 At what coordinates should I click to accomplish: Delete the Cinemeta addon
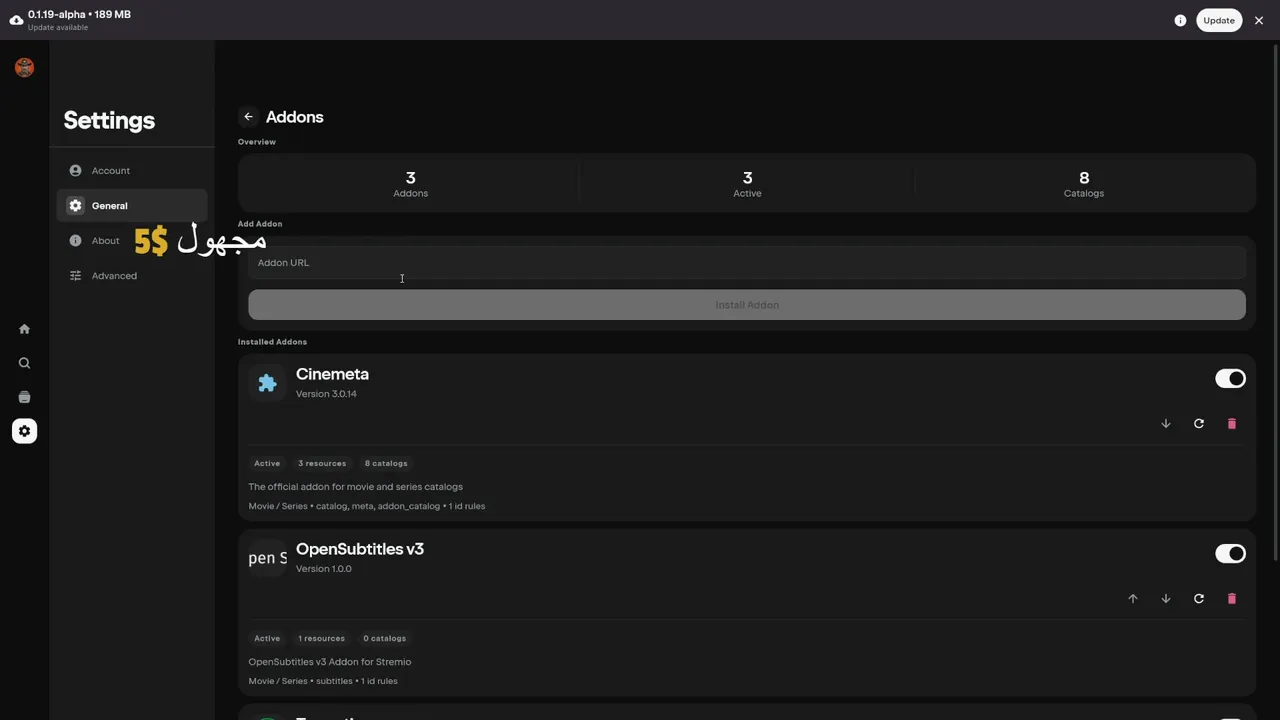click(1232, 424)
